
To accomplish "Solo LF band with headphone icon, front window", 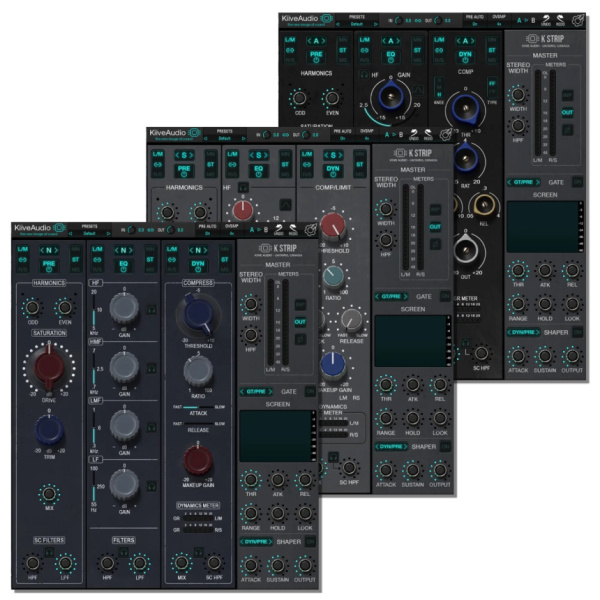I will pyautogui.click(x=152, y=486).
